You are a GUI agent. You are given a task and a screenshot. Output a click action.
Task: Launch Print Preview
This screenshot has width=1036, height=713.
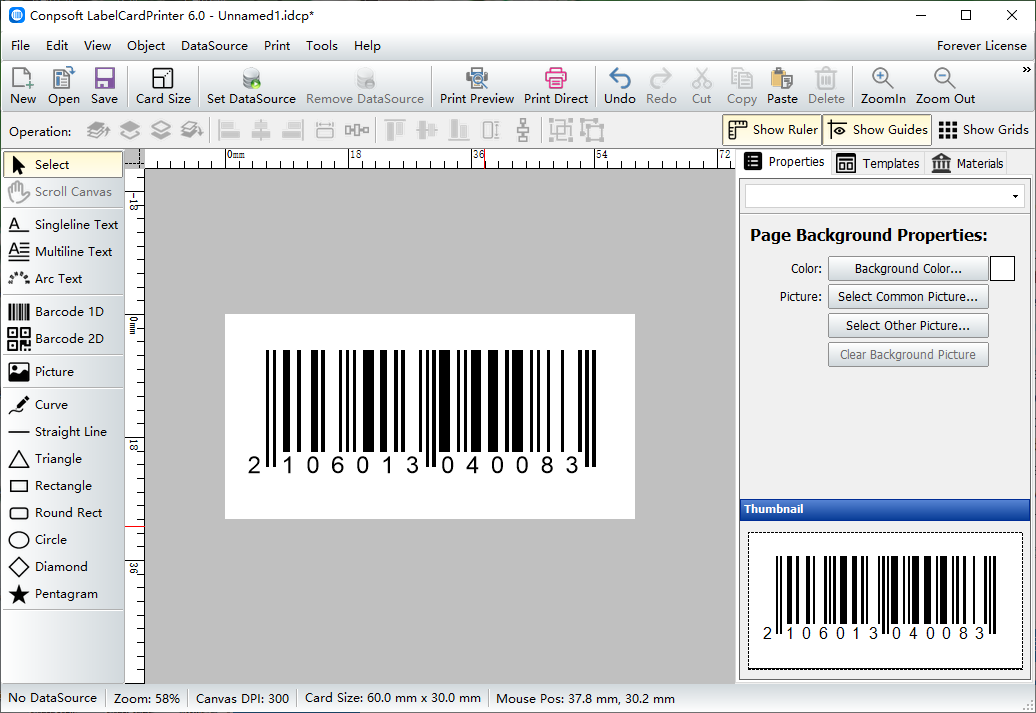[x=477, y=86]
